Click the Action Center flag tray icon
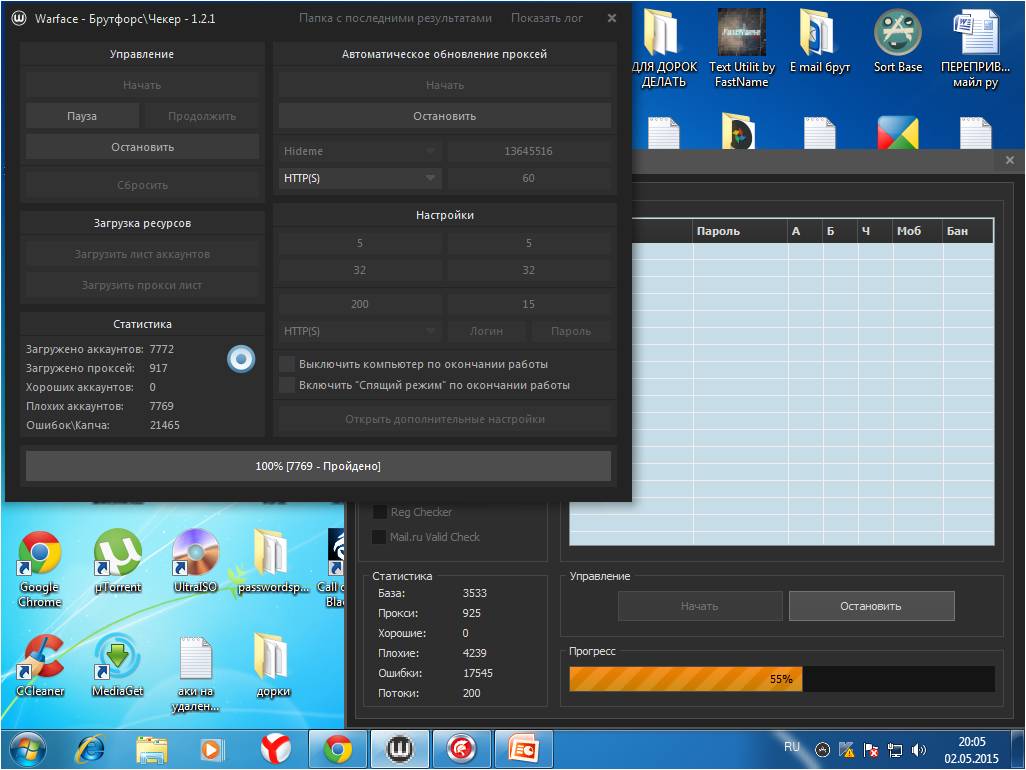Viewport: 1026px width, 770px height. pos(870,750)
